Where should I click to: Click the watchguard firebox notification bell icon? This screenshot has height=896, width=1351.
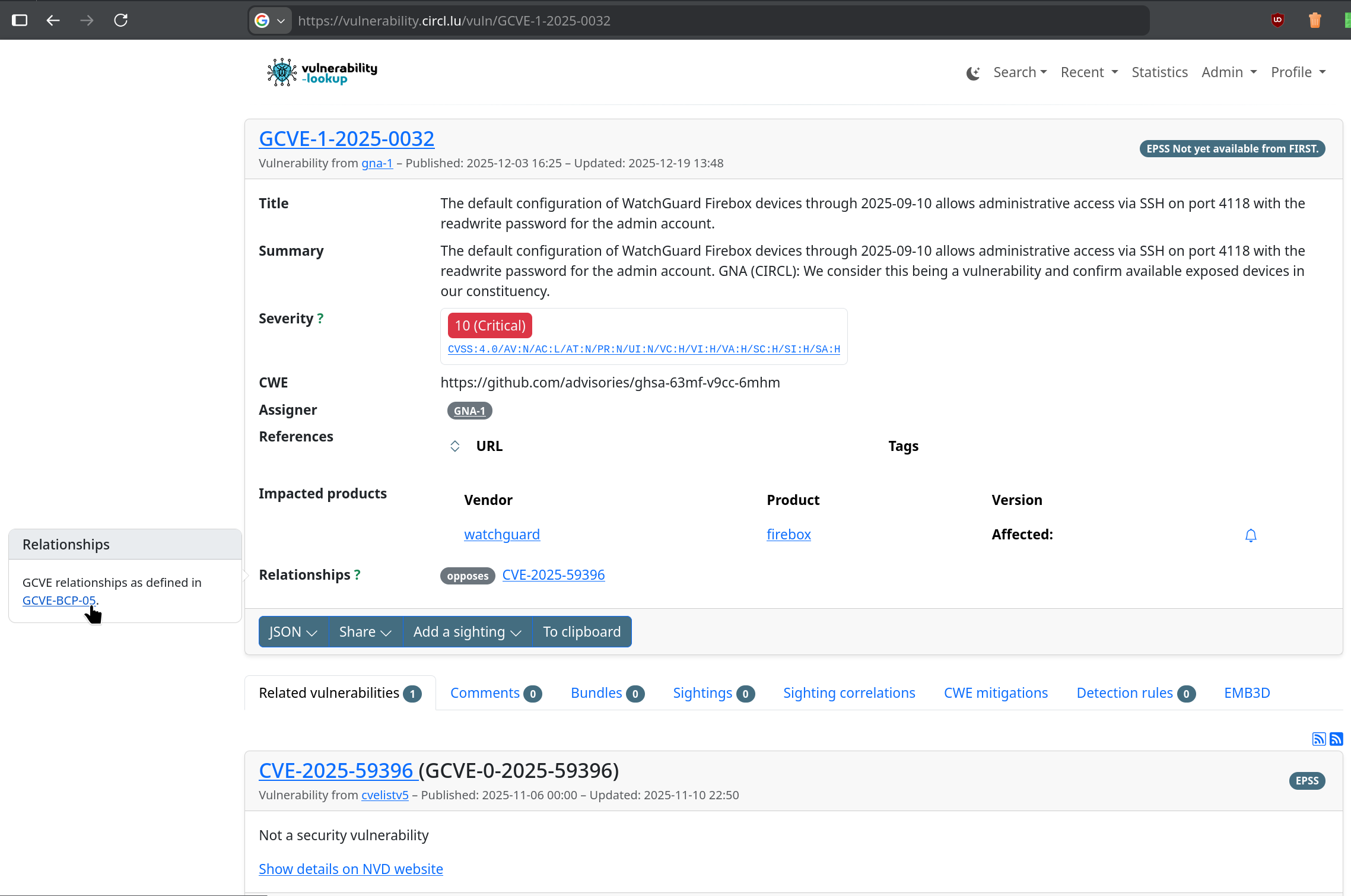[x=1250, y=535]
